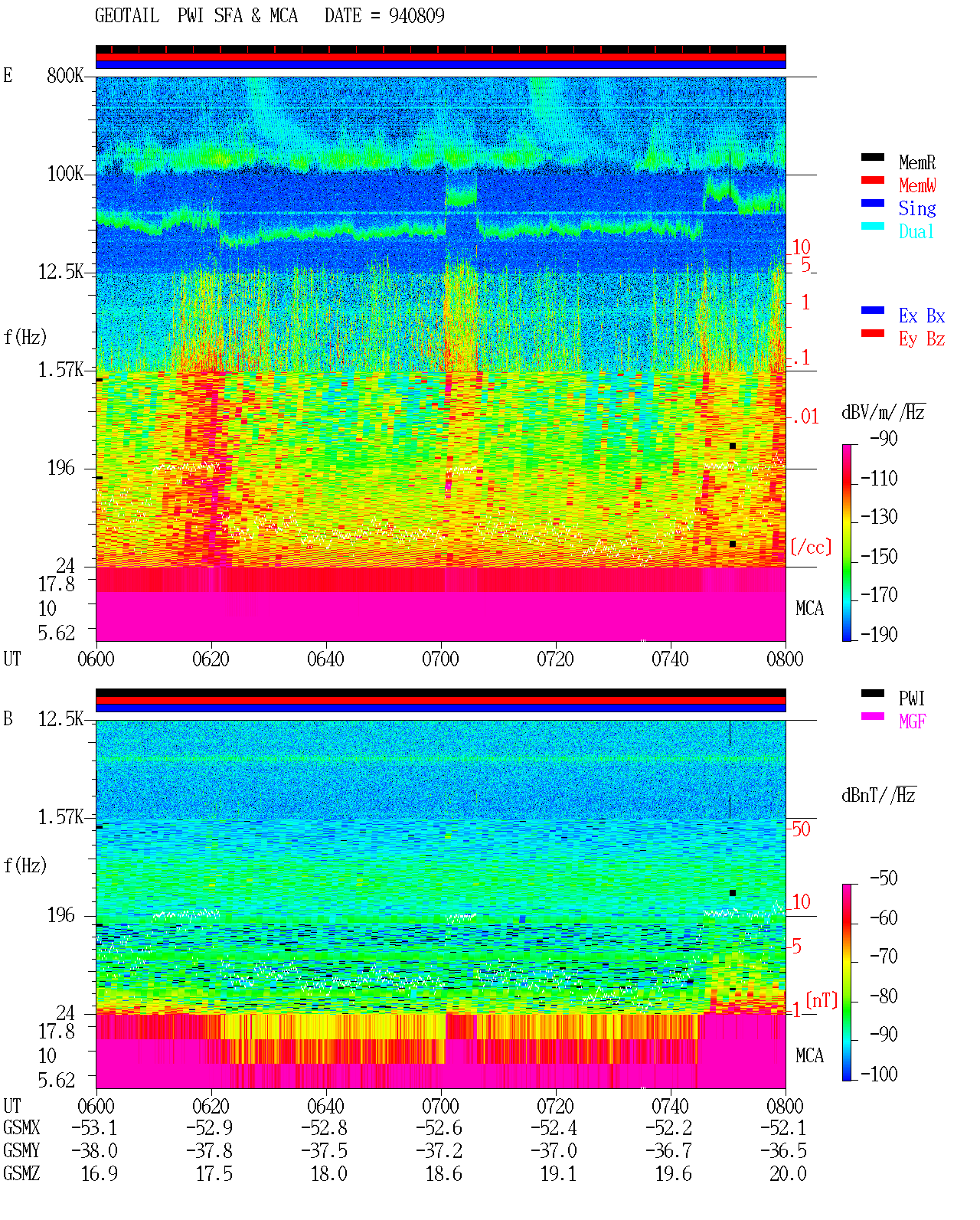Viewport: 980px width, 1220px height.
Task: Click the 0700 tick under the E panel
Action: (x=440, y=659)
